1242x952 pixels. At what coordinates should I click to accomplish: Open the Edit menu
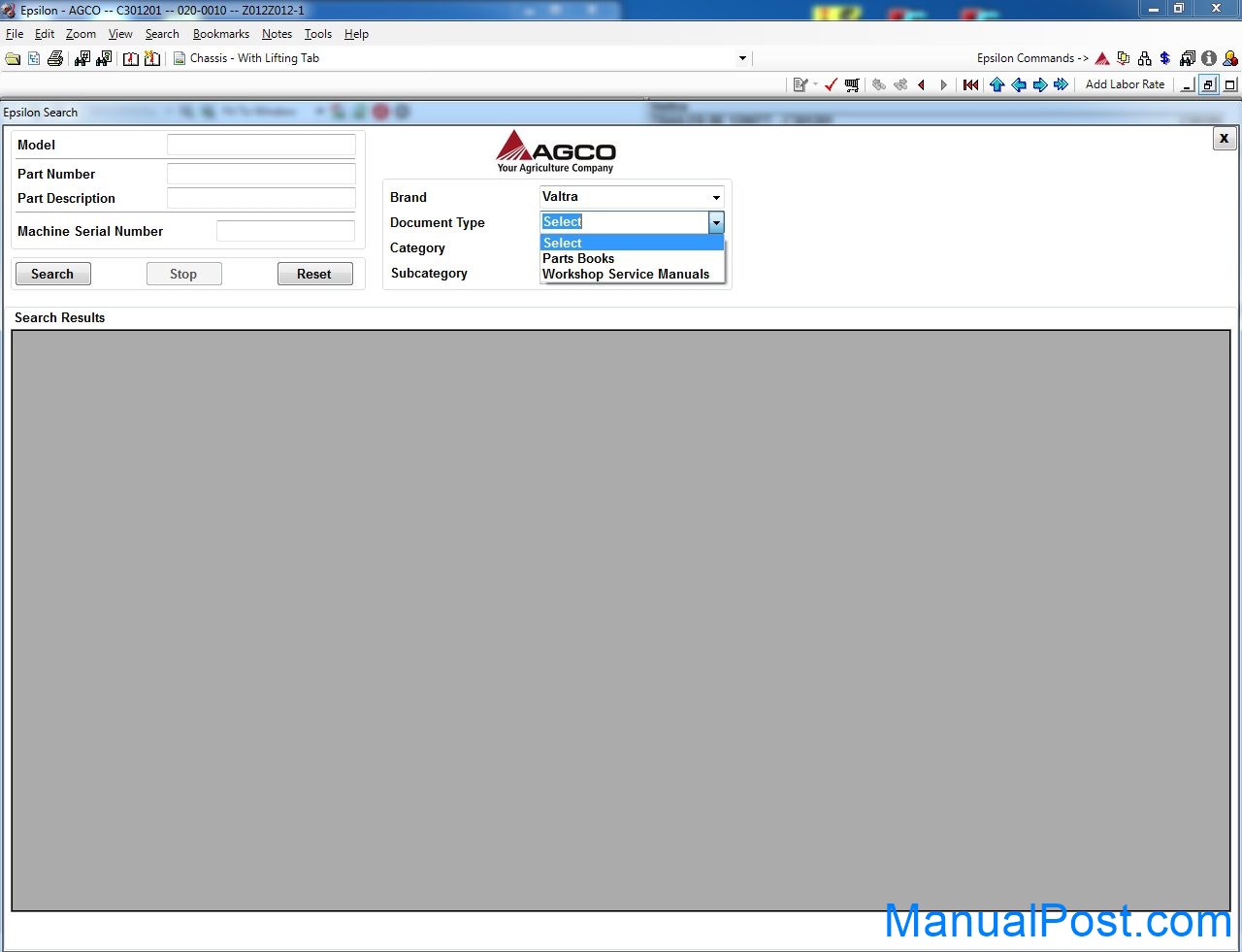tap(45, 34)
